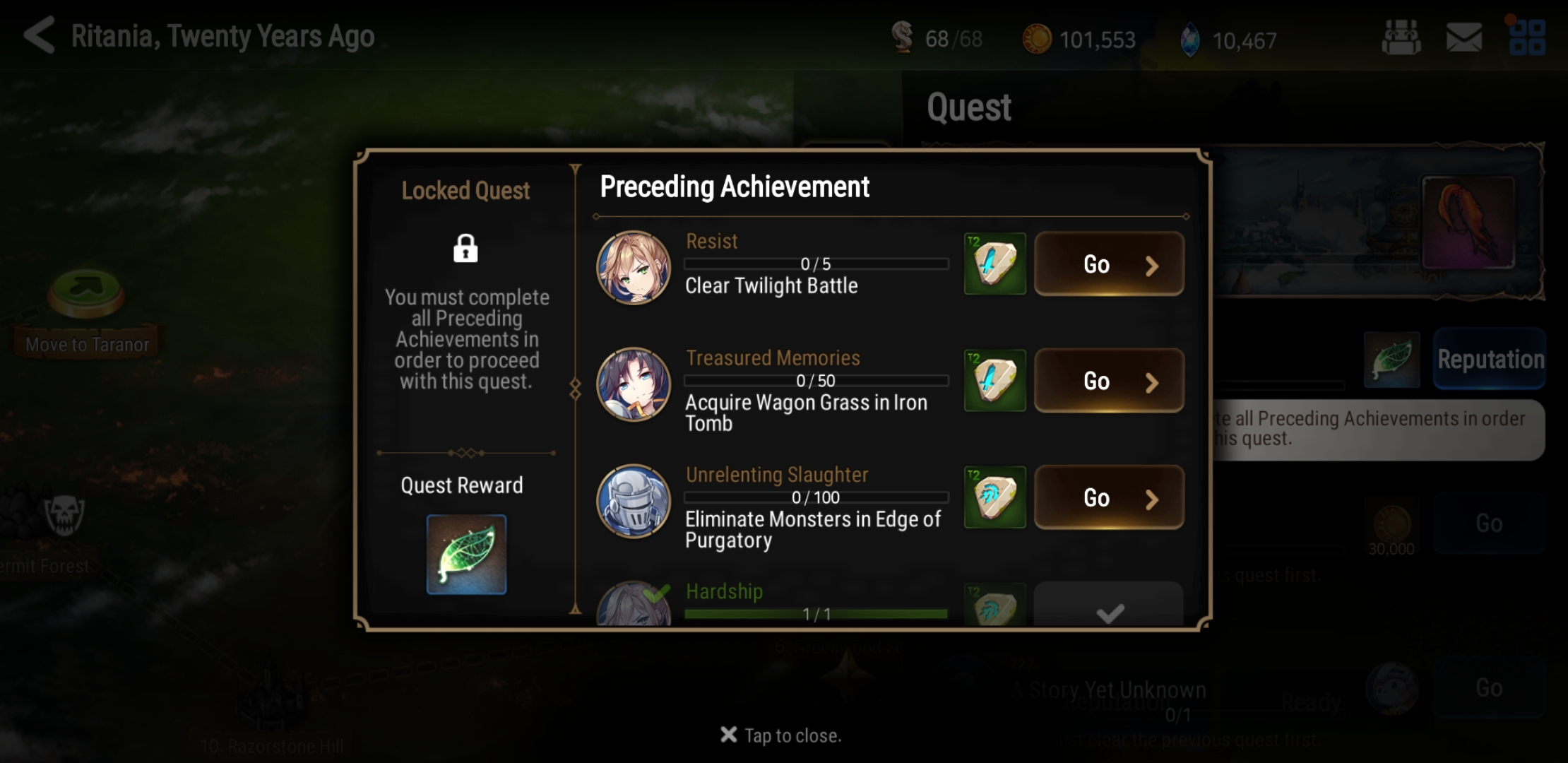Open the Reputation tab
The height and width of the screenshot is (763, 1568).
(1490, 359)
